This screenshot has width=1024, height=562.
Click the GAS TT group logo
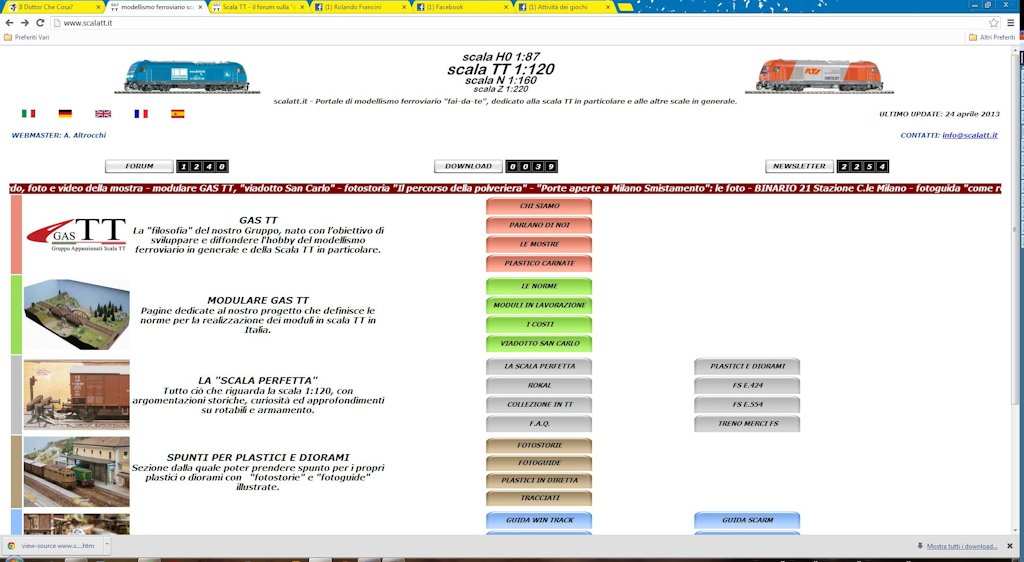76,235
